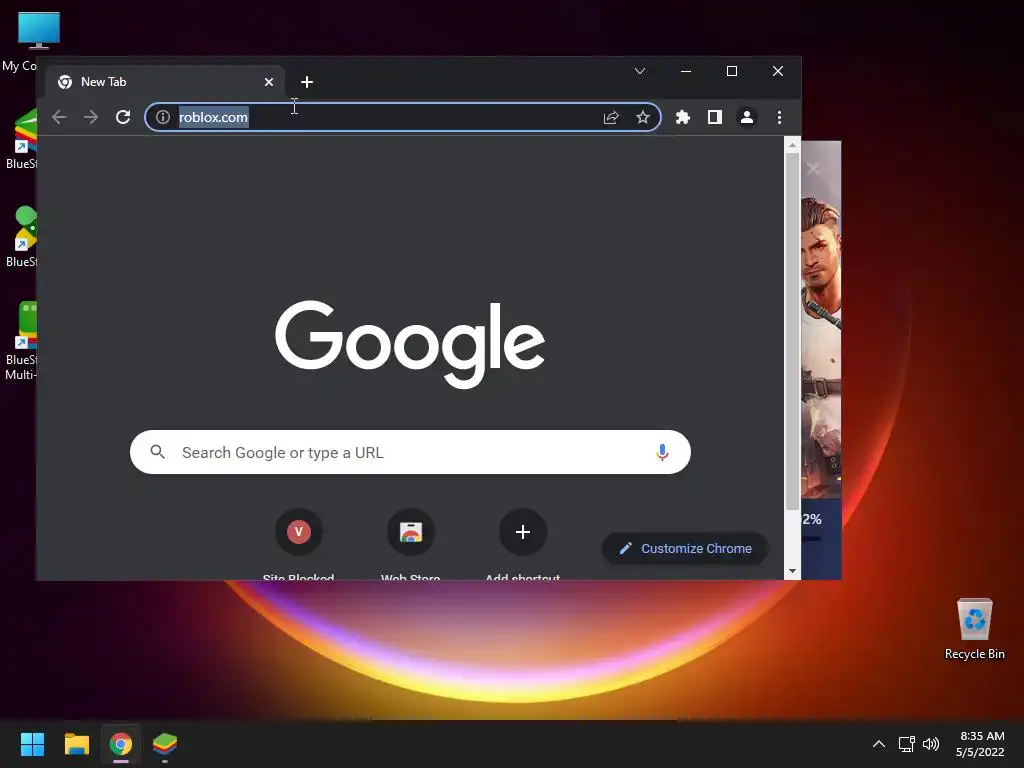The height and width of the screenshot is (768, 1024).
Task: Click the volume speaker icon in tray
Action: (931, 744)
